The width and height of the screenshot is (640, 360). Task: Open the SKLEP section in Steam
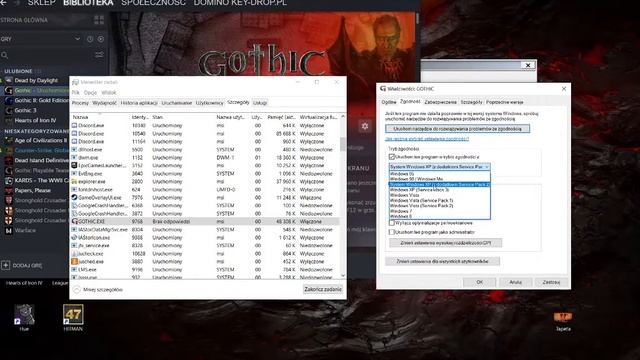click(x=42, y=3)
